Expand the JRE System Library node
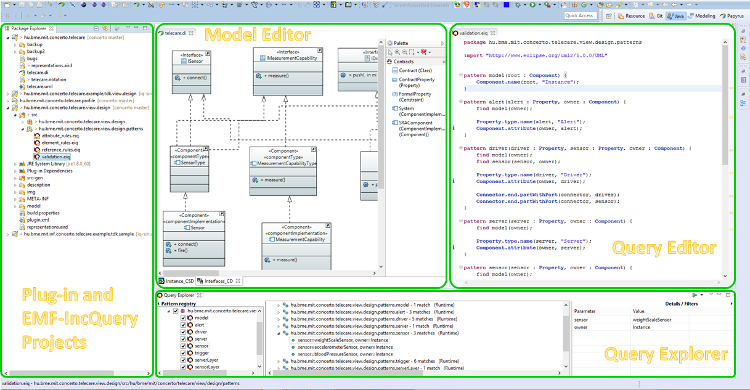 (x=15, y=164)
